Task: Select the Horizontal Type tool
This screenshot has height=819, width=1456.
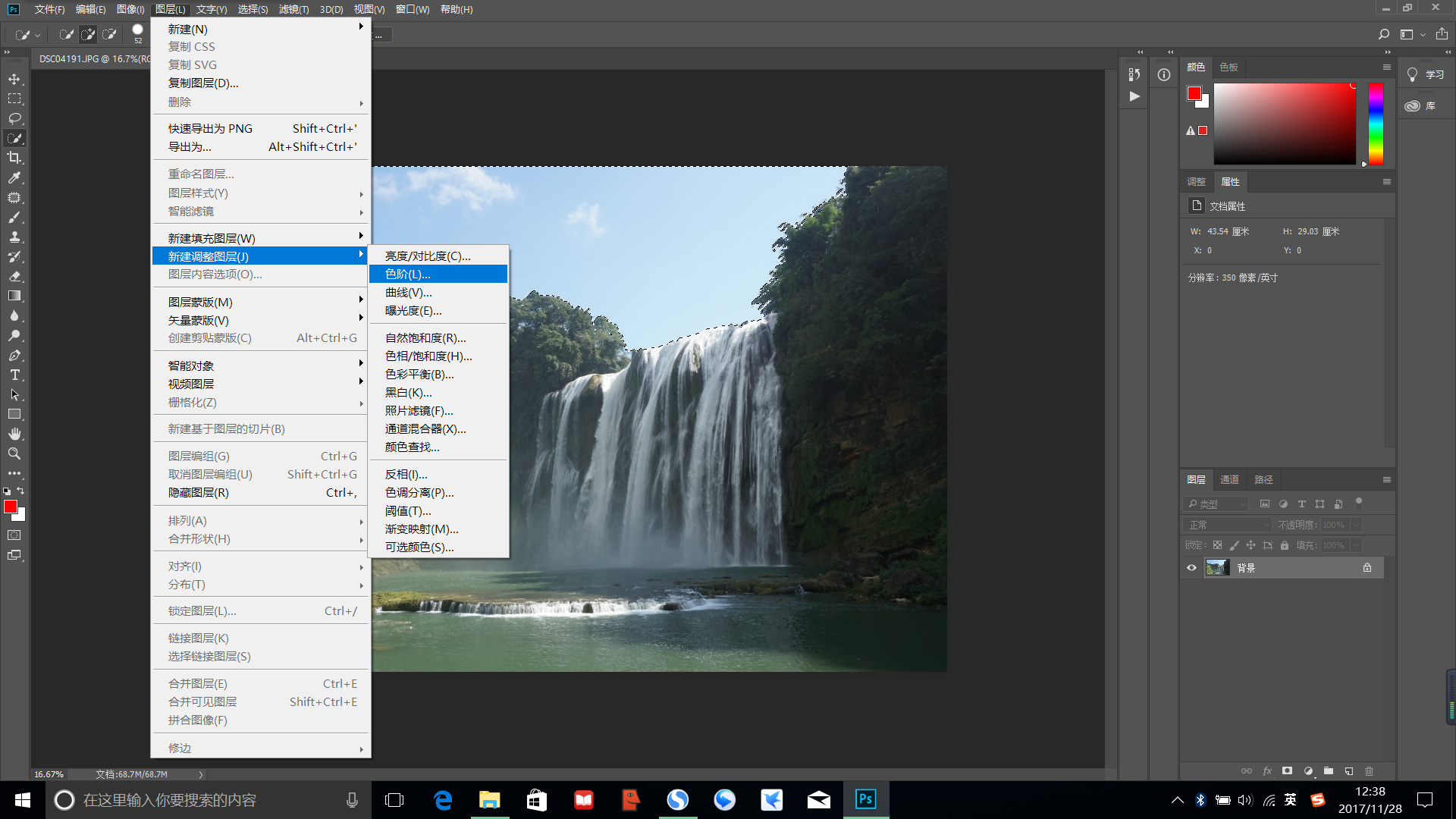Action: coord(14,375)
